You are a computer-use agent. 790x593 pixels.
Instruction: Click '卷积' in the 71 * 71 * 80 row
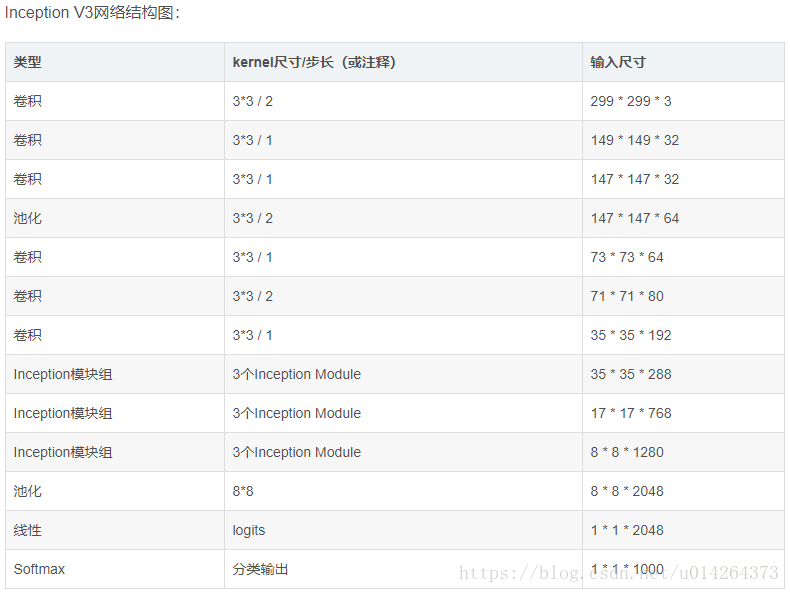(27, 296)
